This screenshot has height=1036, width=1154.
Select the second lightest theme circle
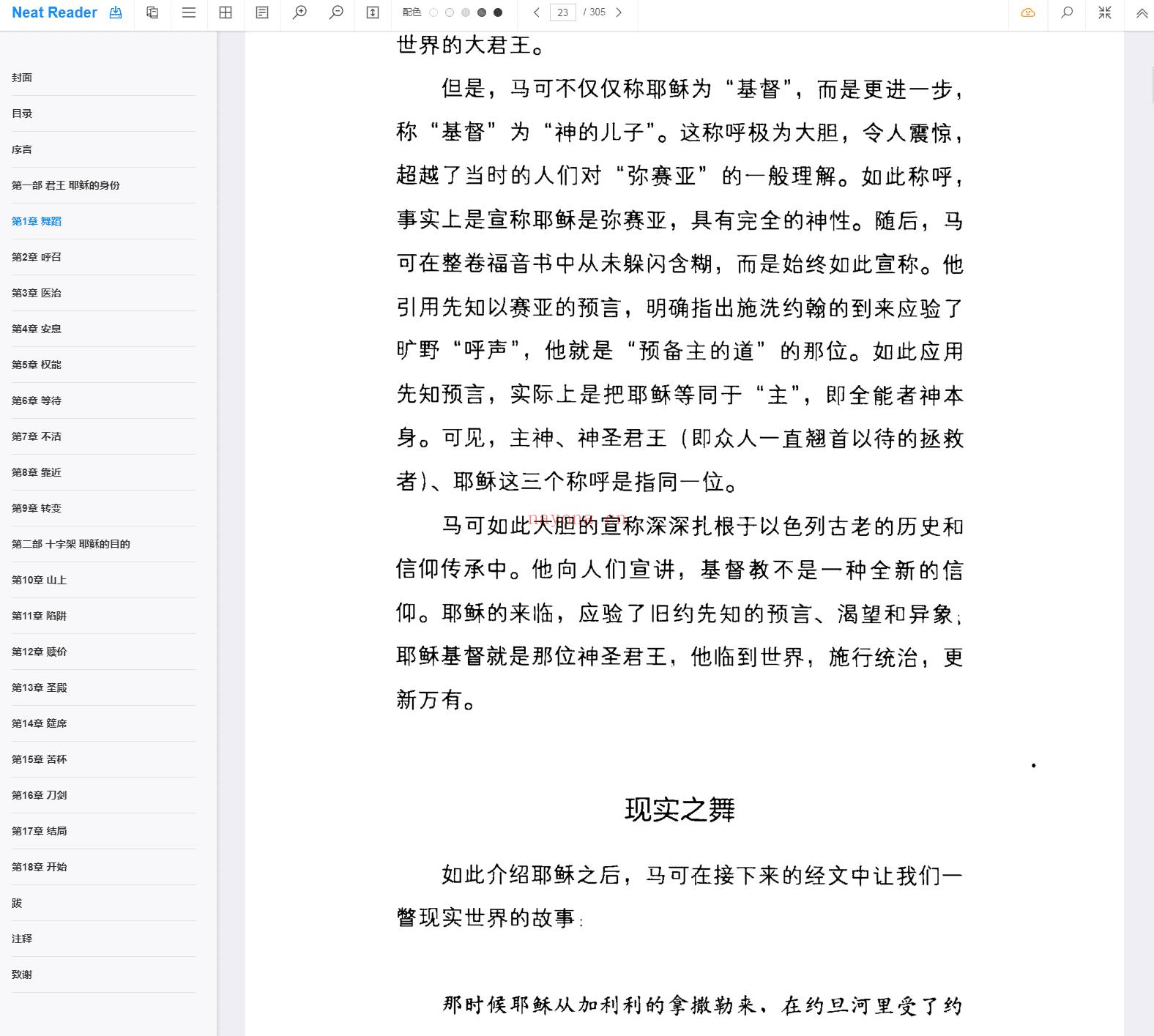point(450,12)
